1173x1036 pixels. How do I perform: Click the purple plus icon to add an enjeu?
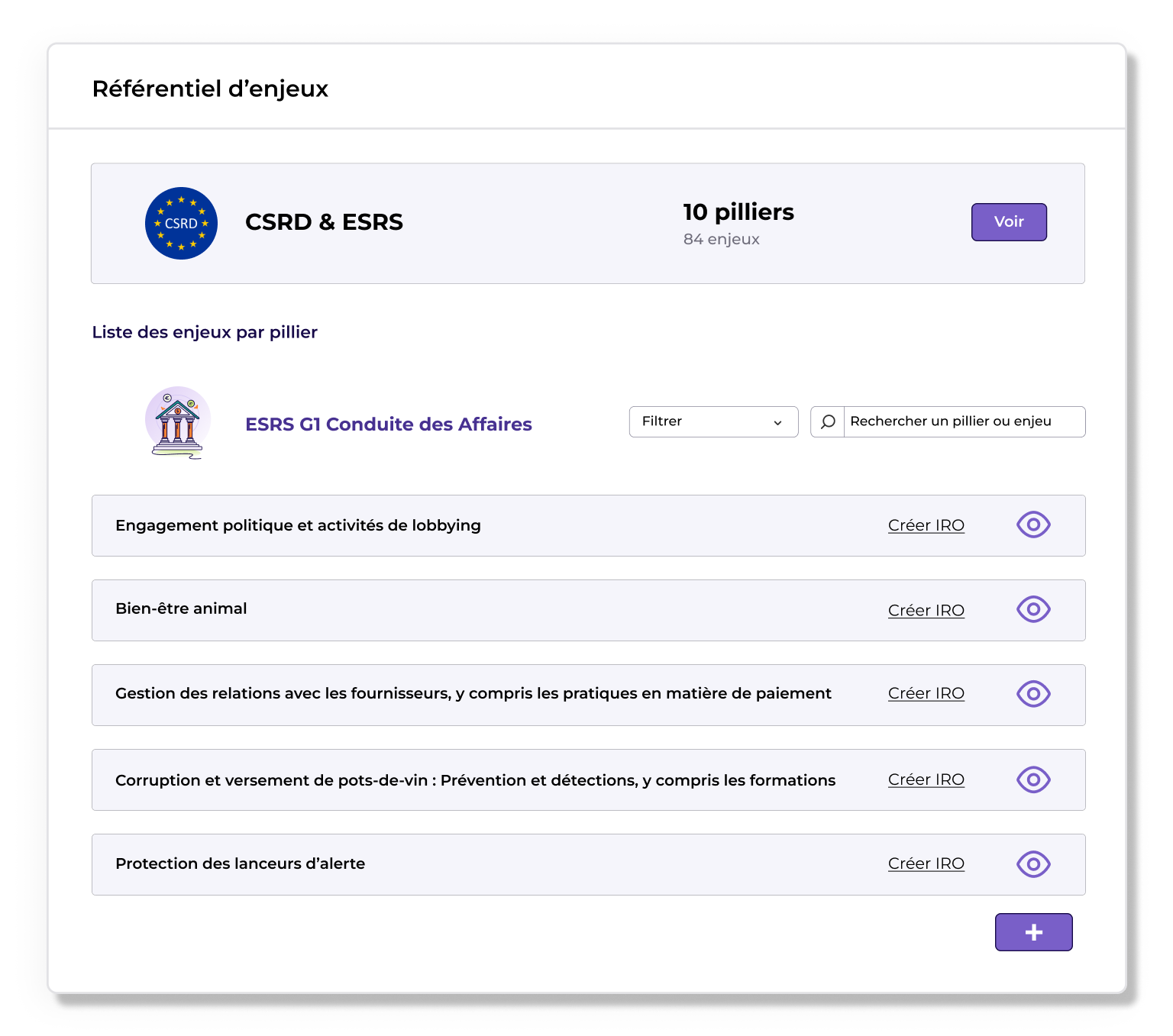tap(1033, 932)
